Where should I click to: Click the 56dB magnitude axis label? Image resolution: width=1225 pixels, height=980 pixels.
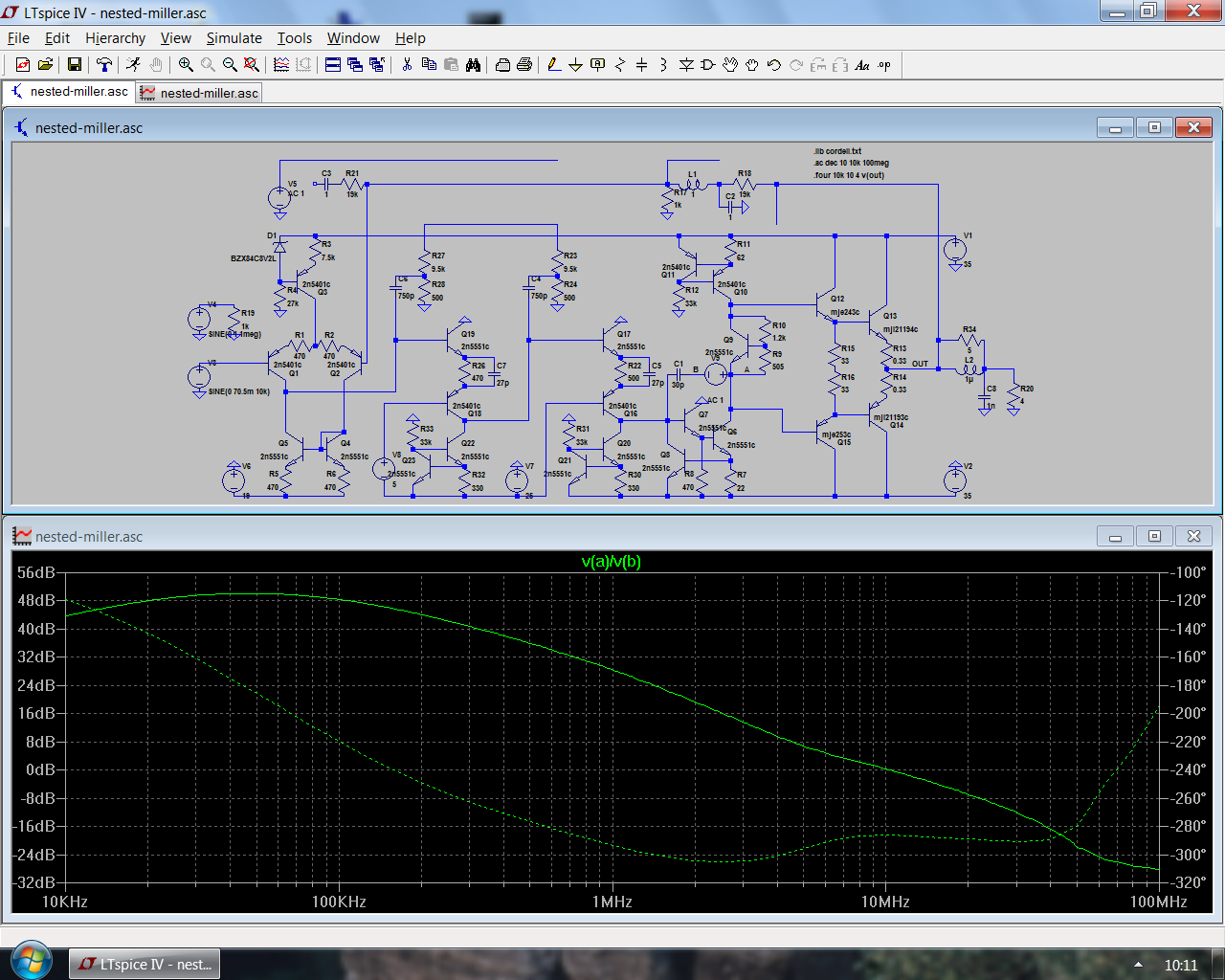(x=36, y=572)
